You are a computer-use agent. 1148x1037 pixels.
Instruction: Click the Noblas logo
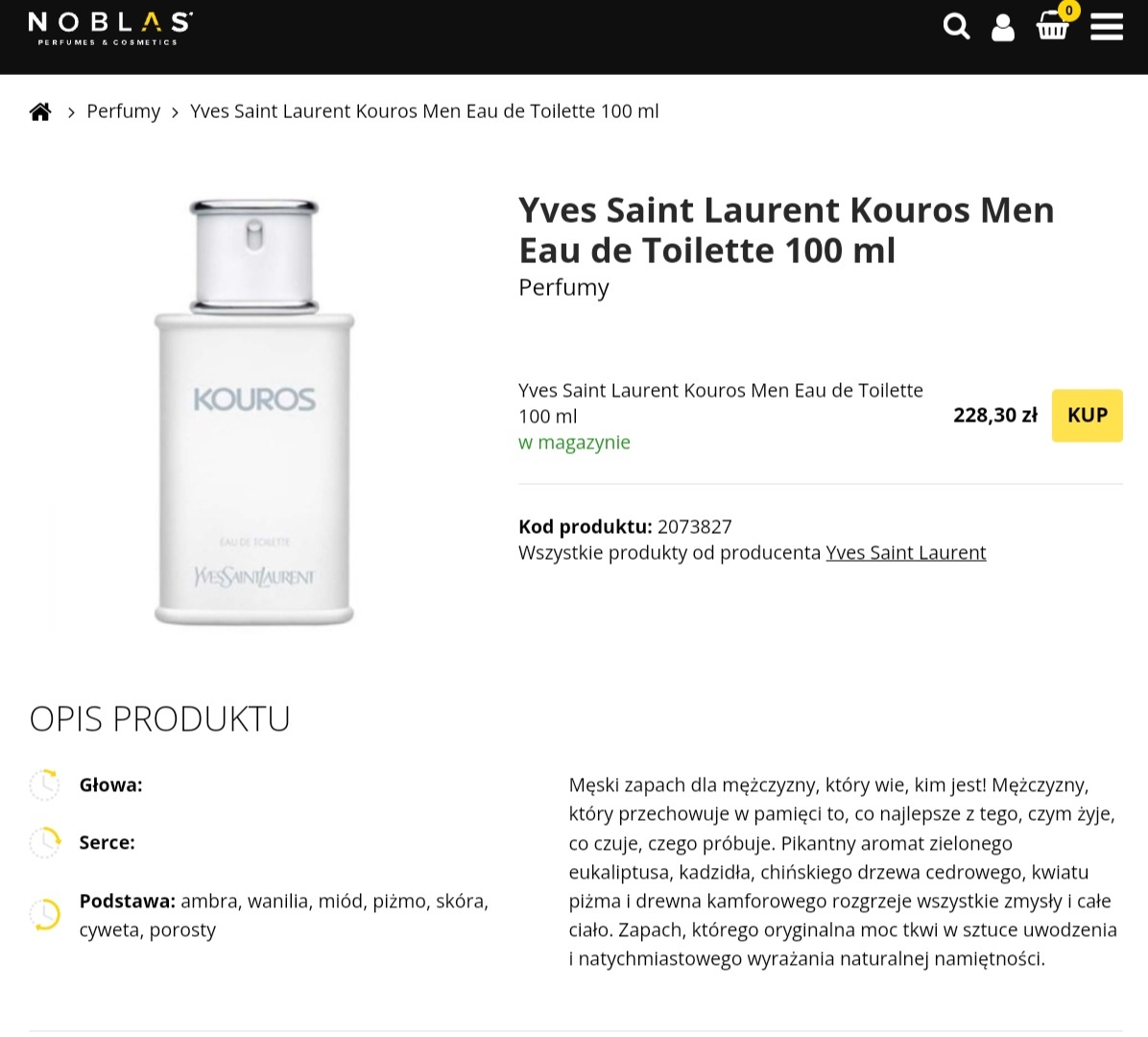109,28
